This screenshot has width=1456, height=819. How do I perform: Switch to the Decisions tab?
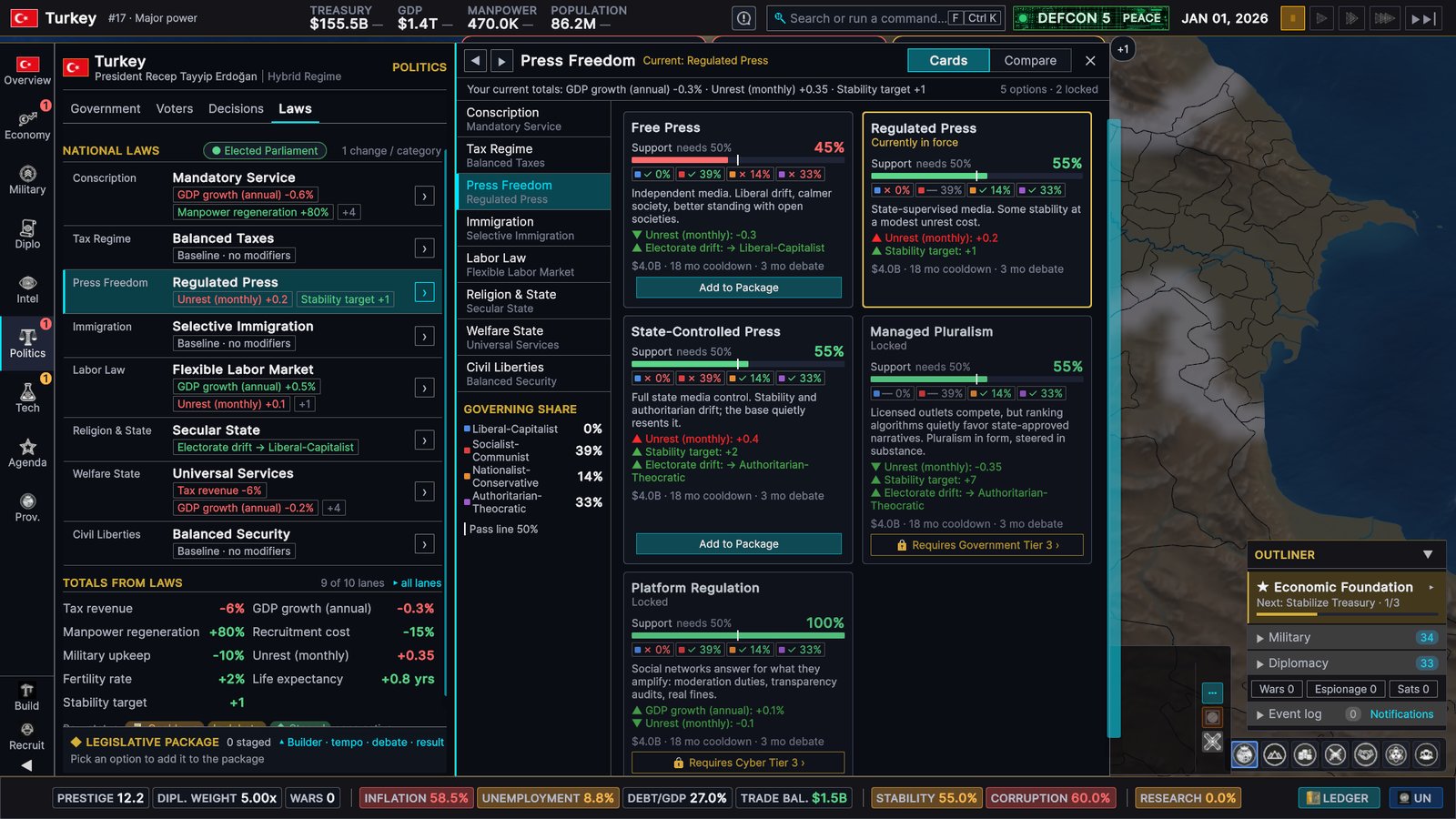[x=236, y=108]
